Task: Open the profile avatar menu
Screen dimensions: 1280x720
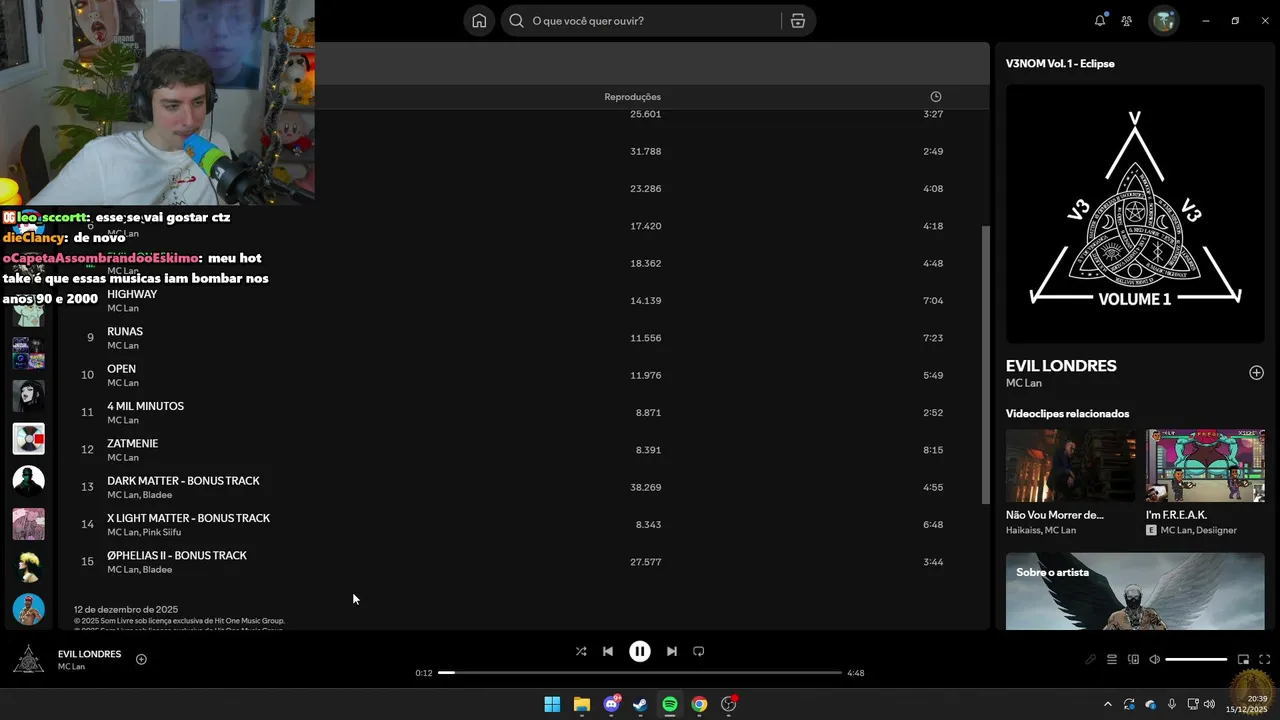Action: point(1164,21)
